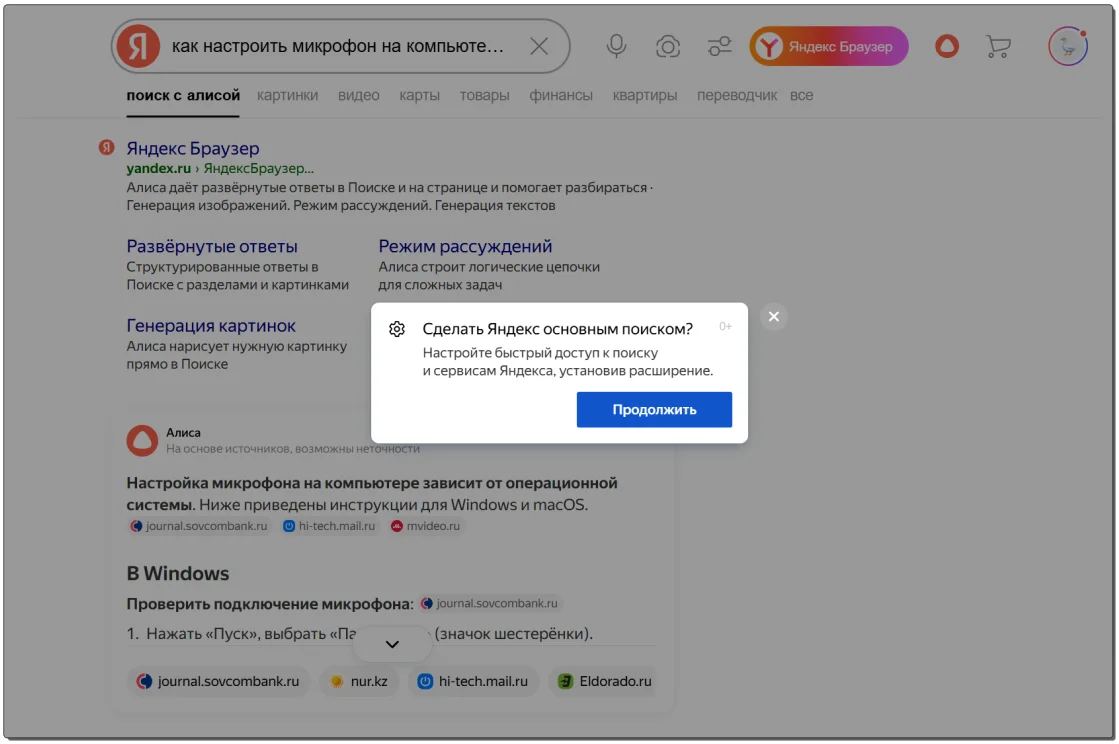Switch to 'видео' tab
1119x744 pixels.
tap(358, 96)
